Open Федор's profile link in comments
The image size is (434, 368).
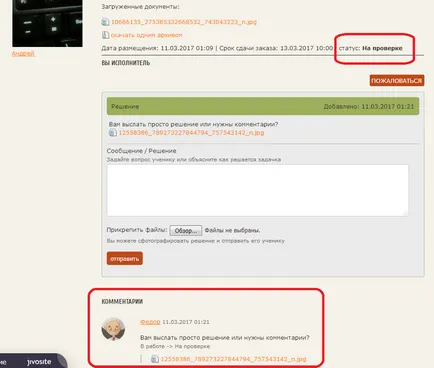150,322
